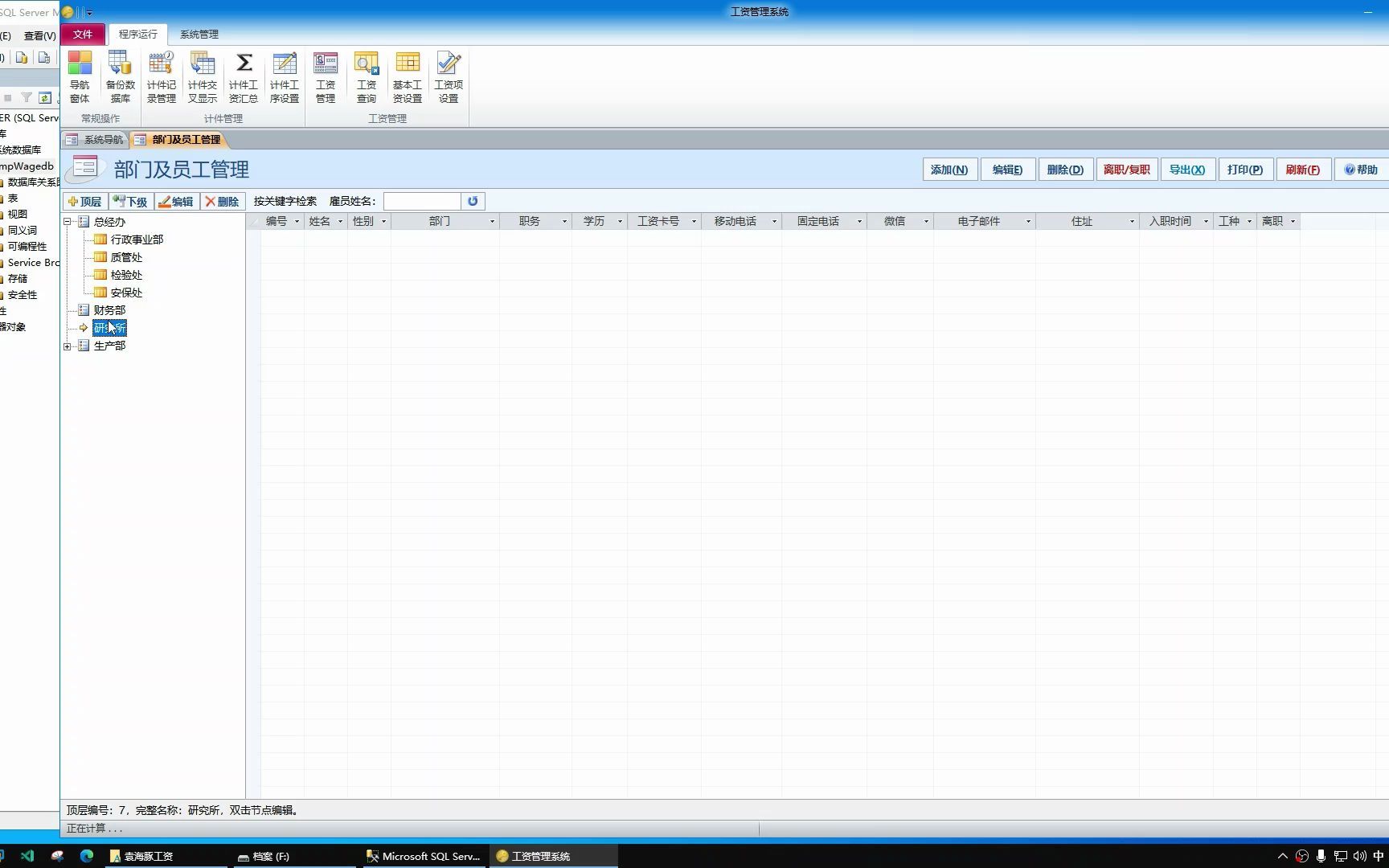Open Microsoft SQL Server from the taskbar
The width and height of the screenshot is (1389, 868).
click(x=424, y=856)
